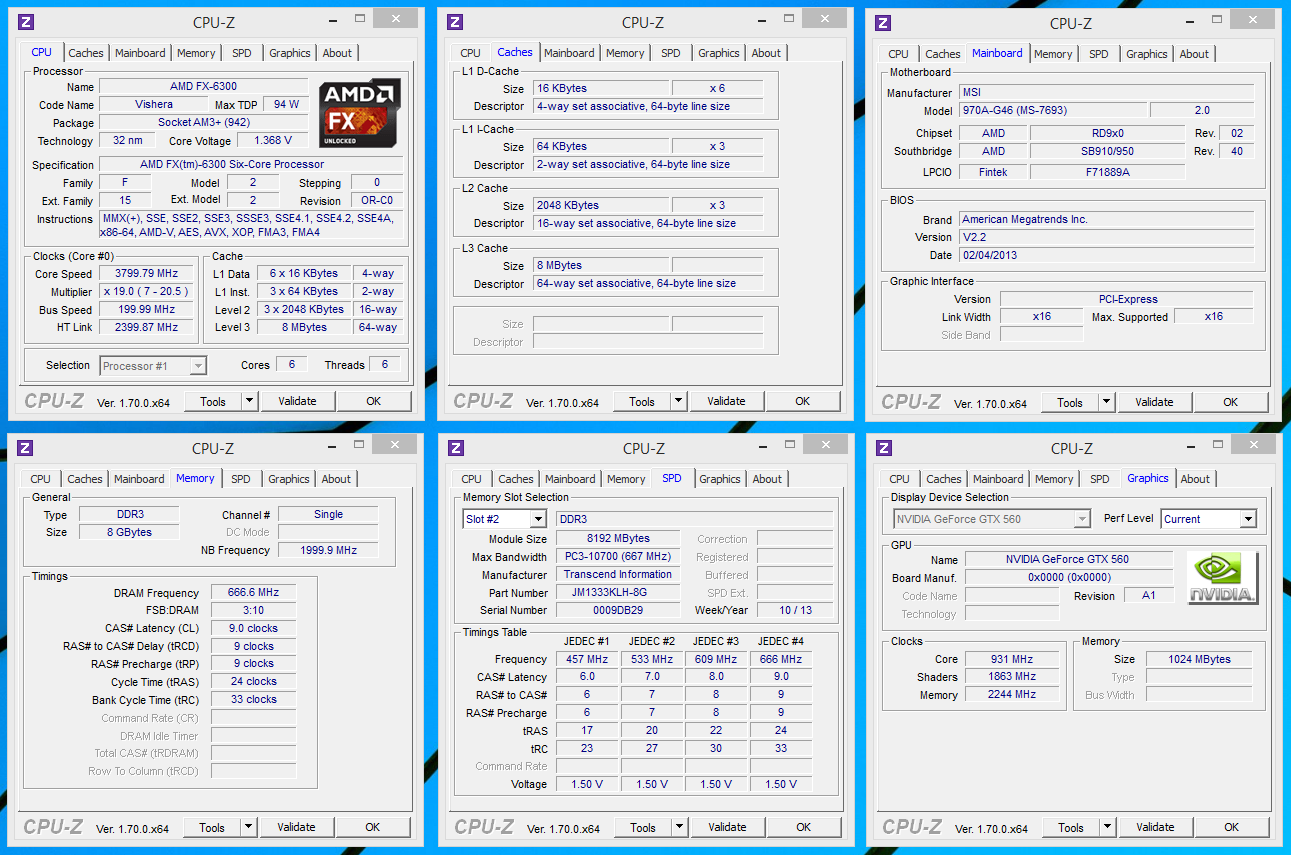This screenshot has width=1291, height=855.
Task: Open the Perf Level Current dropdown
Action: [1247, 519]
